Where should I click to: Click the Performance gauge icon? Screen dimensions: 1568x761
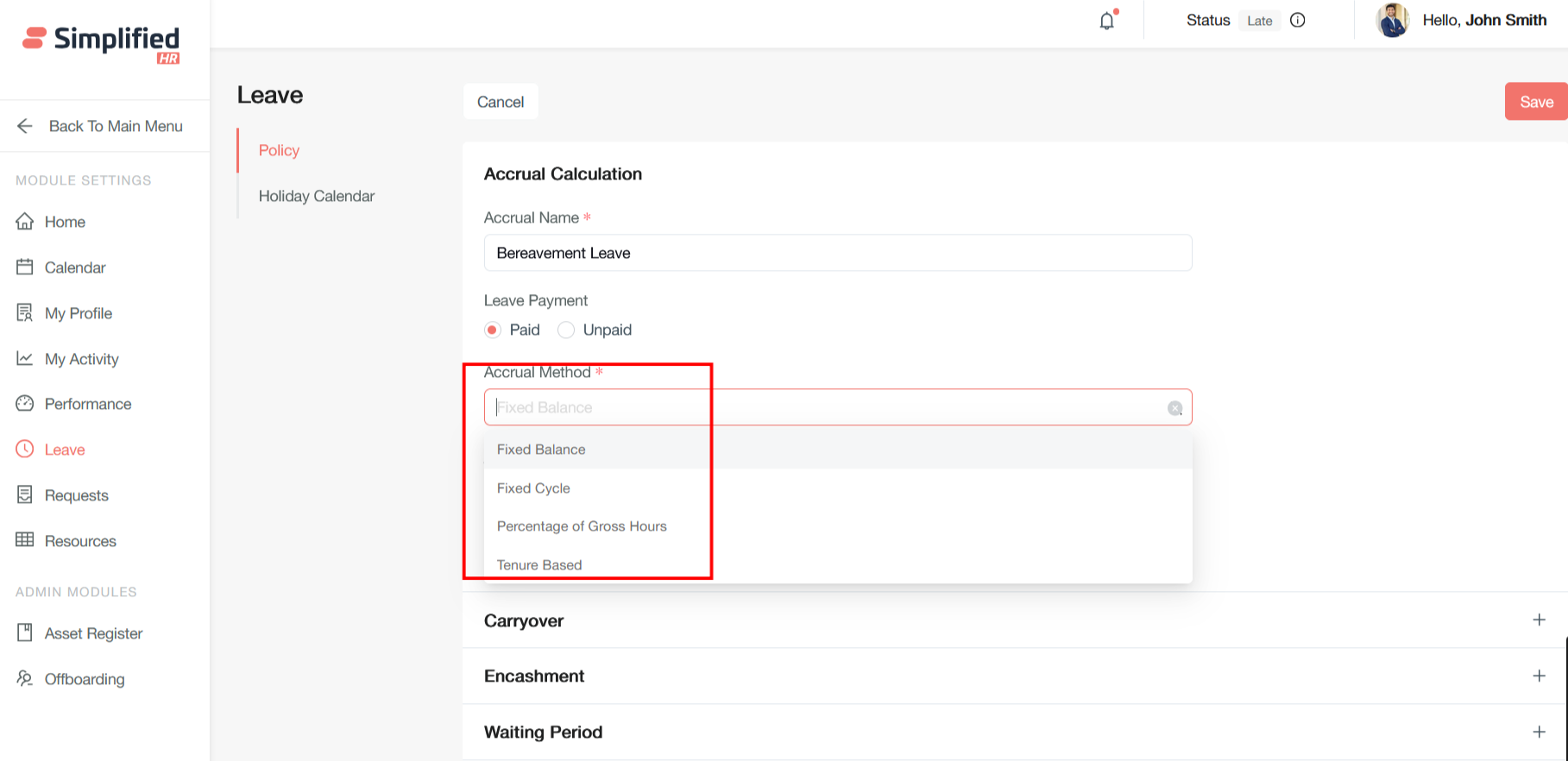[x=25, y=404]
